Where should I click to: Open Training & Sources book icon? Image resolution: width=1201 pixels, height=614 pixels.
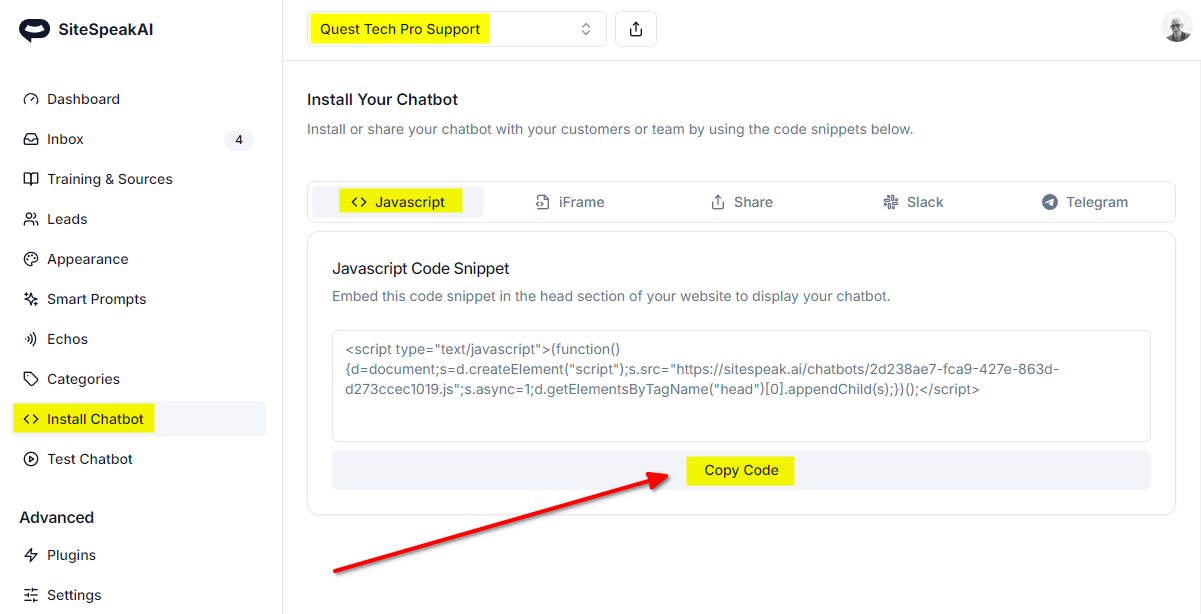31,179
